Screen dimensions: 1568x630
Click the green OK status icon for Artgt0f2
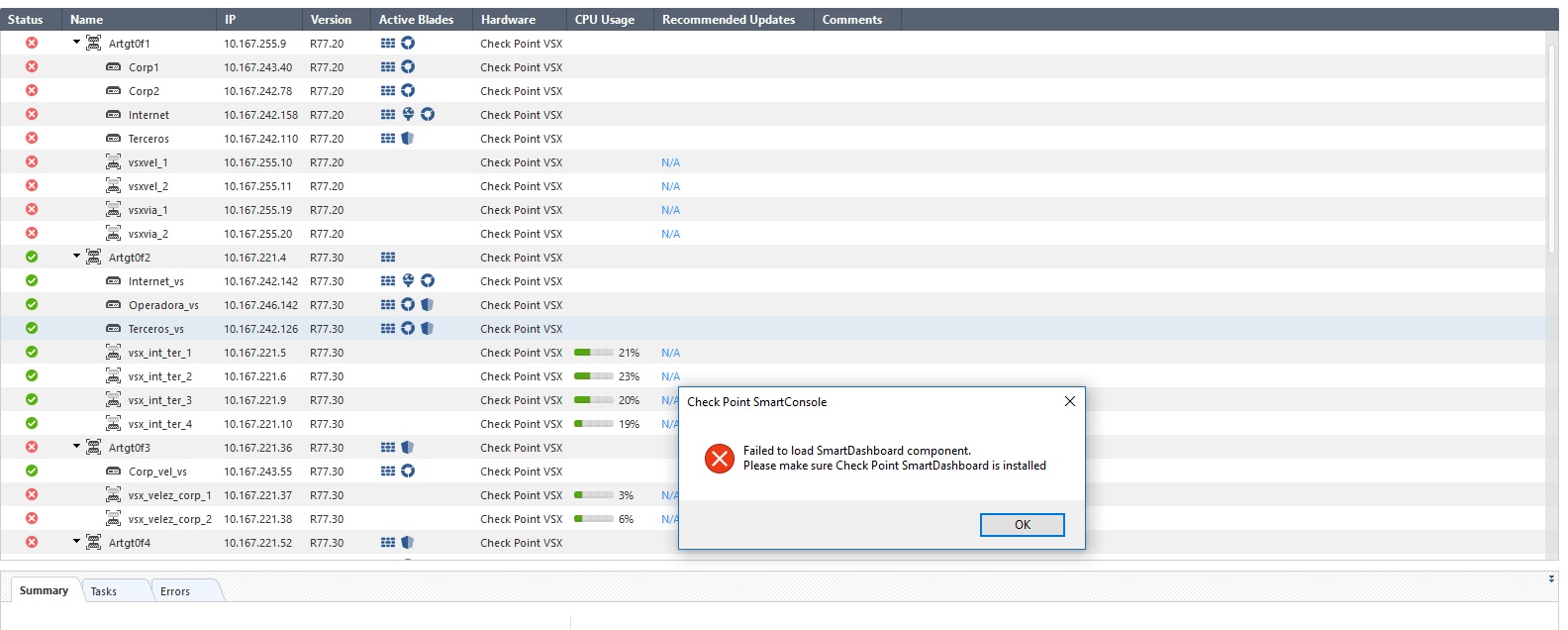point(32,257)
